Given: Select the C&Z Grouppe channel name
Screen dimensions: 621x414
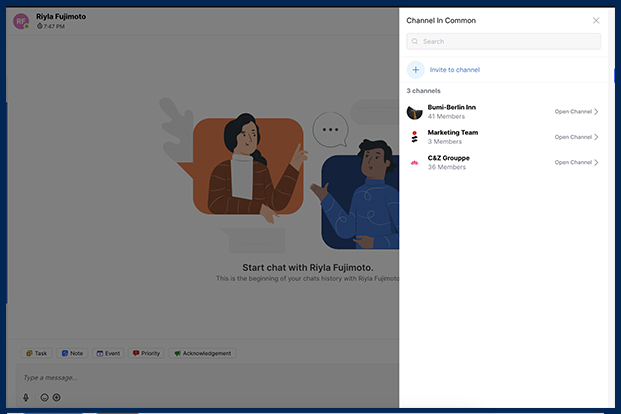Looking at the screenshot, I should [x=448, y=158].
